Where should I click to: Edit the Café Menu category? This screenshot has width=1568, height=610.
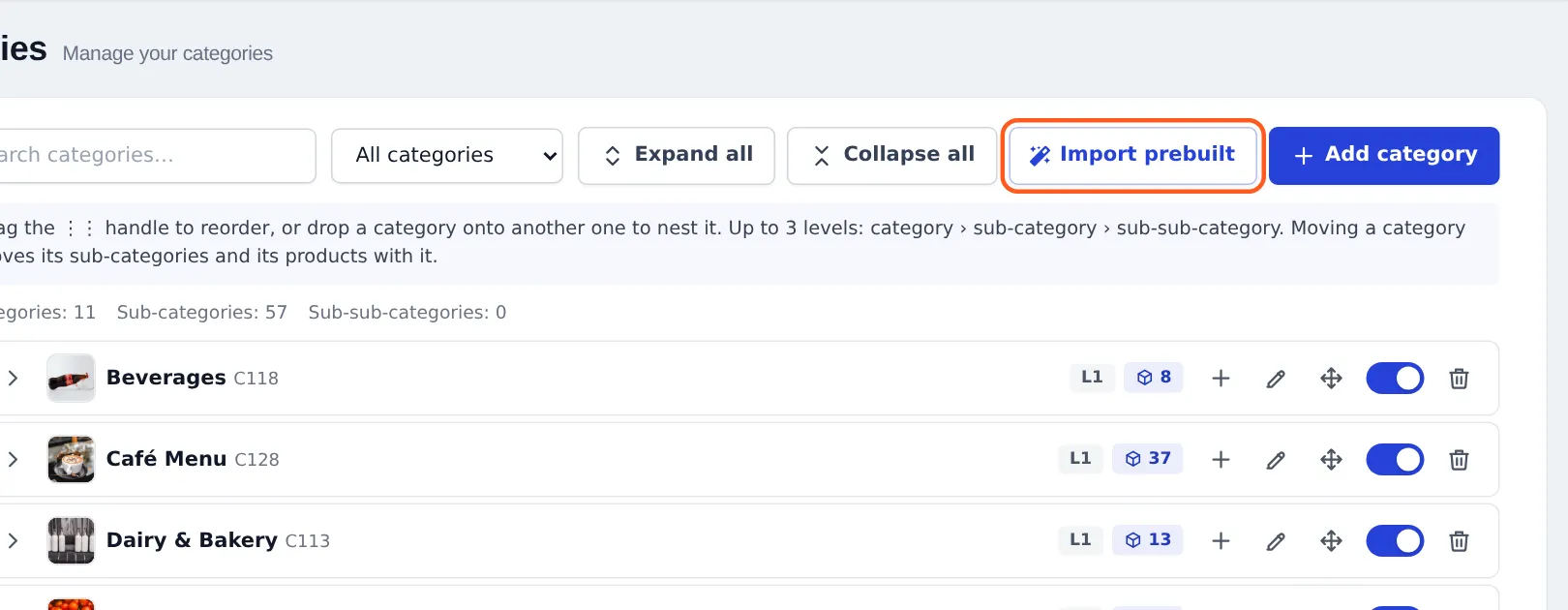(1276, 460)
